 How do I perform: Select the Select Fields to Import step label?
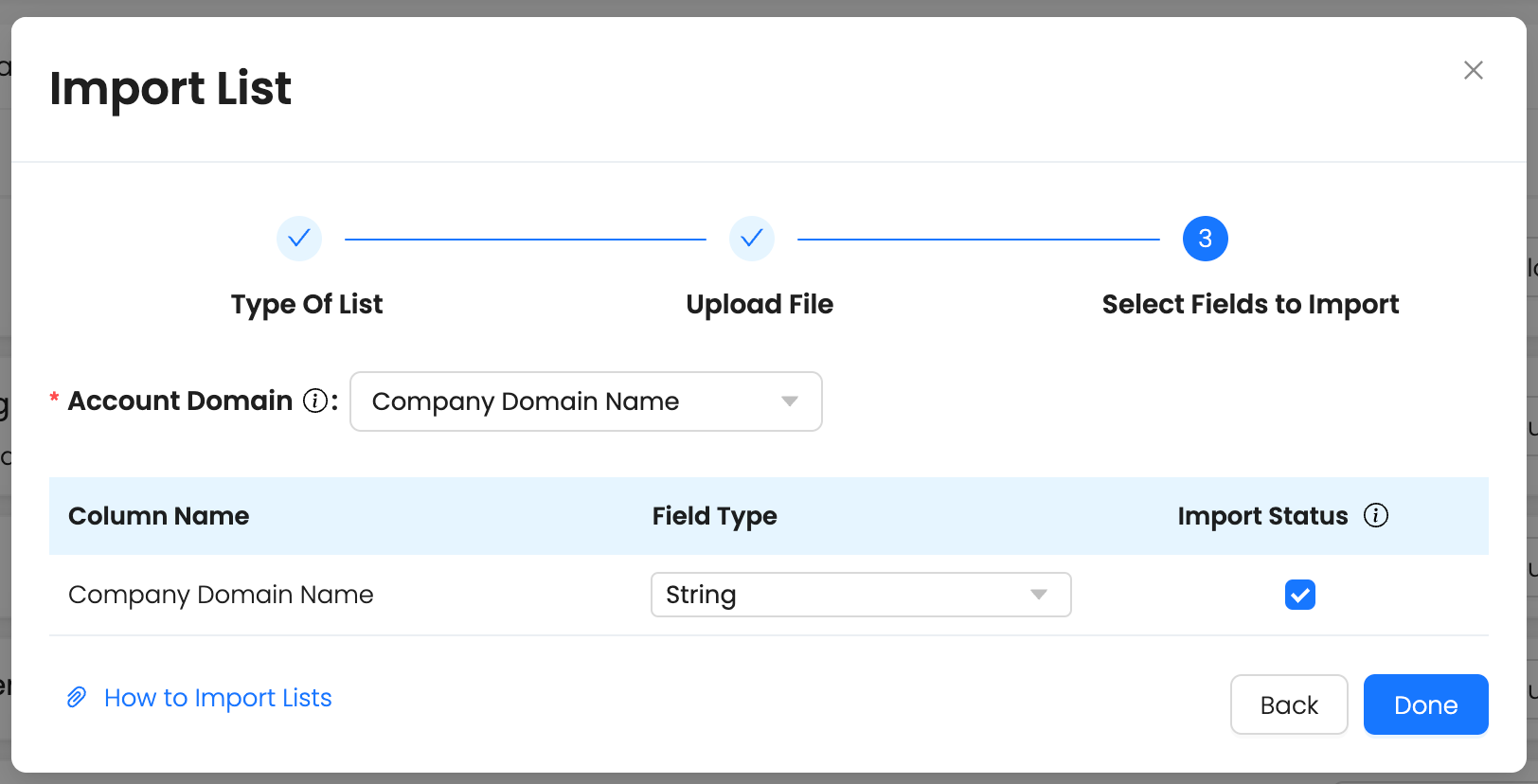(x=1250, y=304)
